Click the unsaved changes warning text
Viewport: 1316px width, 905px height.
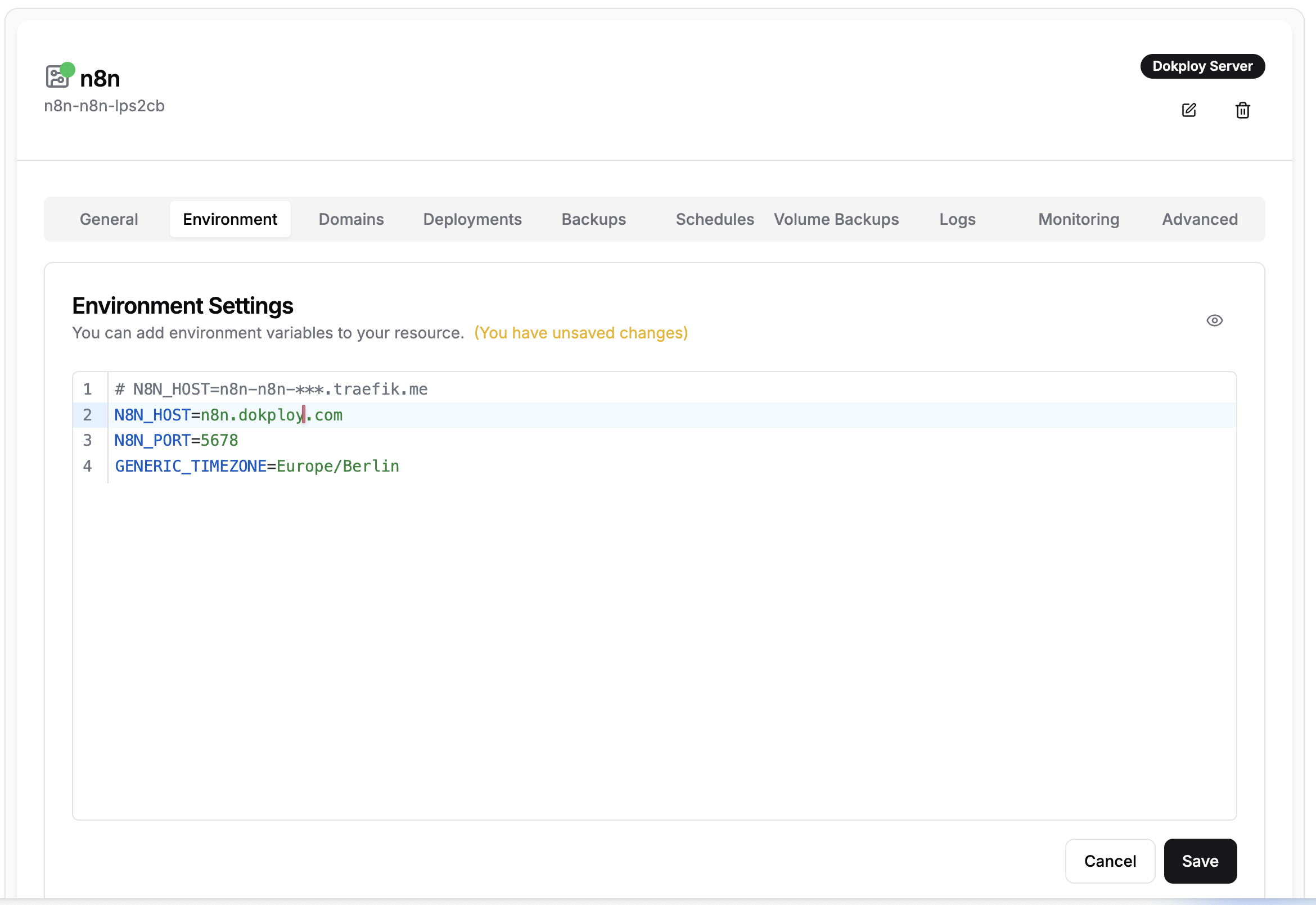pos(581,333)
